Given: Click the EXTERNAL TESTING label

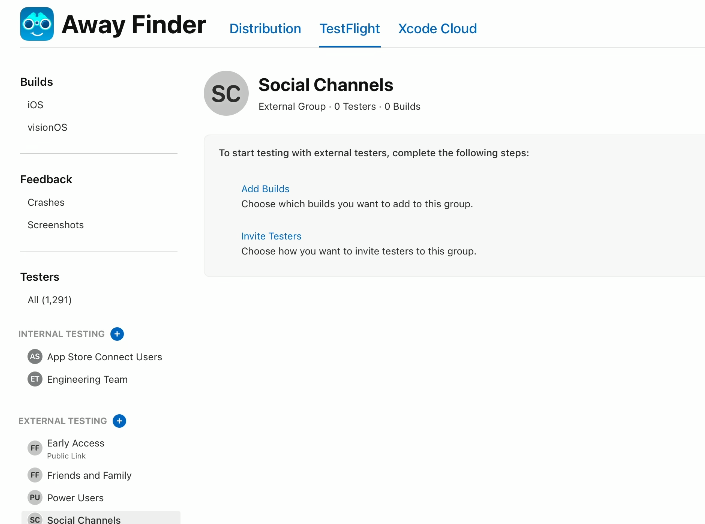Looking at the screenshot, I should 62,421.
